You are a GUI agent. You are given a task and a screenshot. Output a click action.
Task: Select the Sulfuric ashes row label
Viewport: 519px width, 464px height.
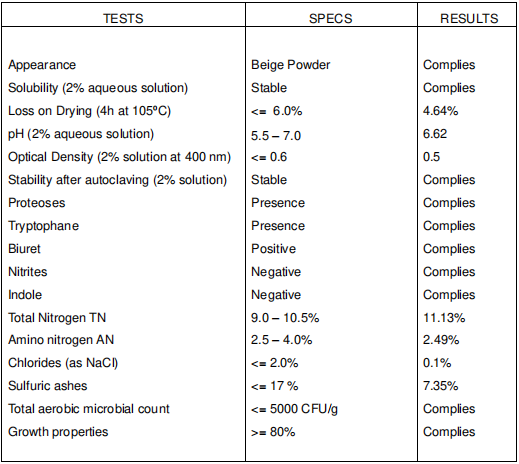coord(48,386)
